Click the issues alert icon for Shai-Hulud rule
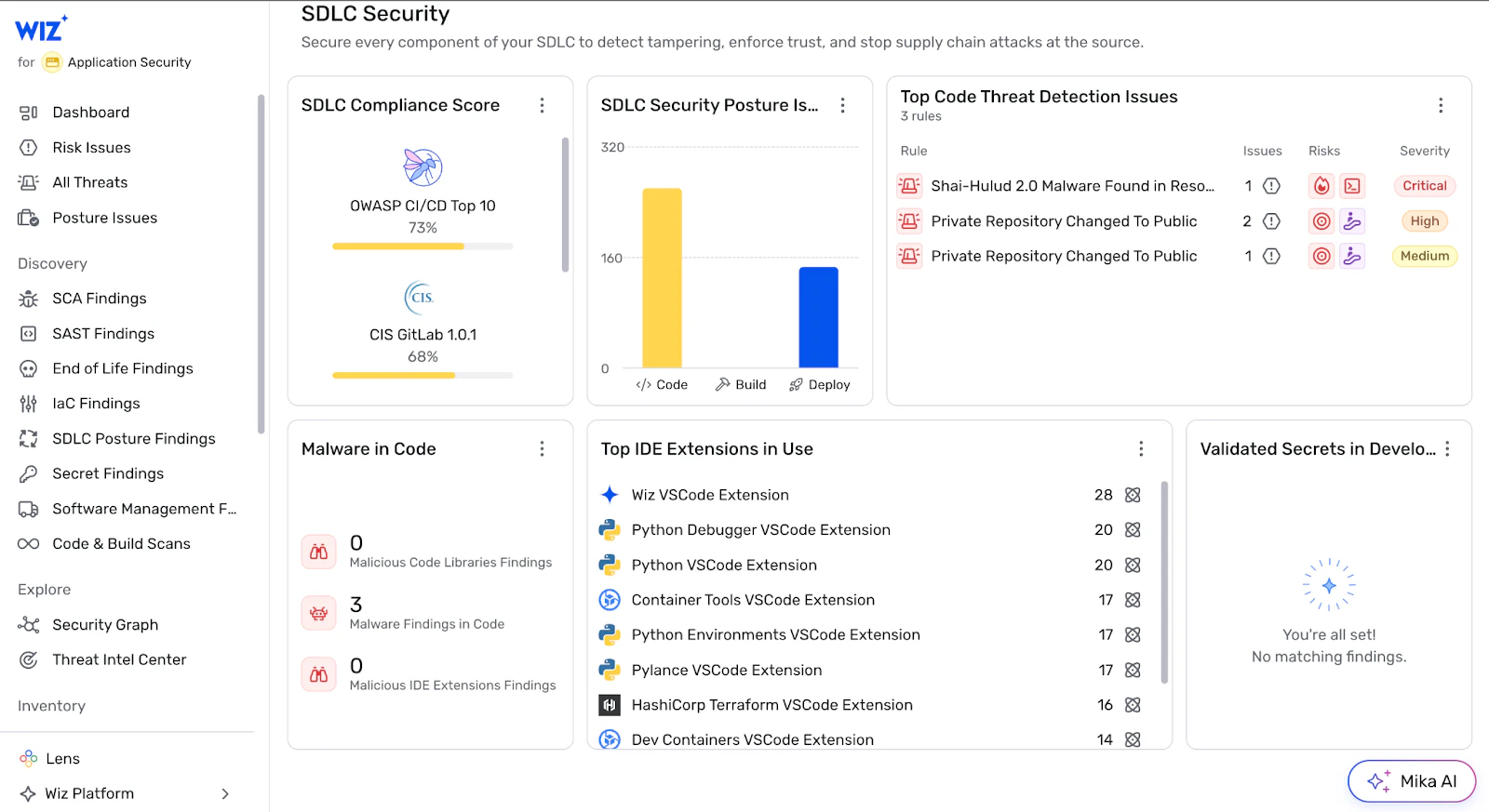 pyautogui.click(x=1271, y=186)
